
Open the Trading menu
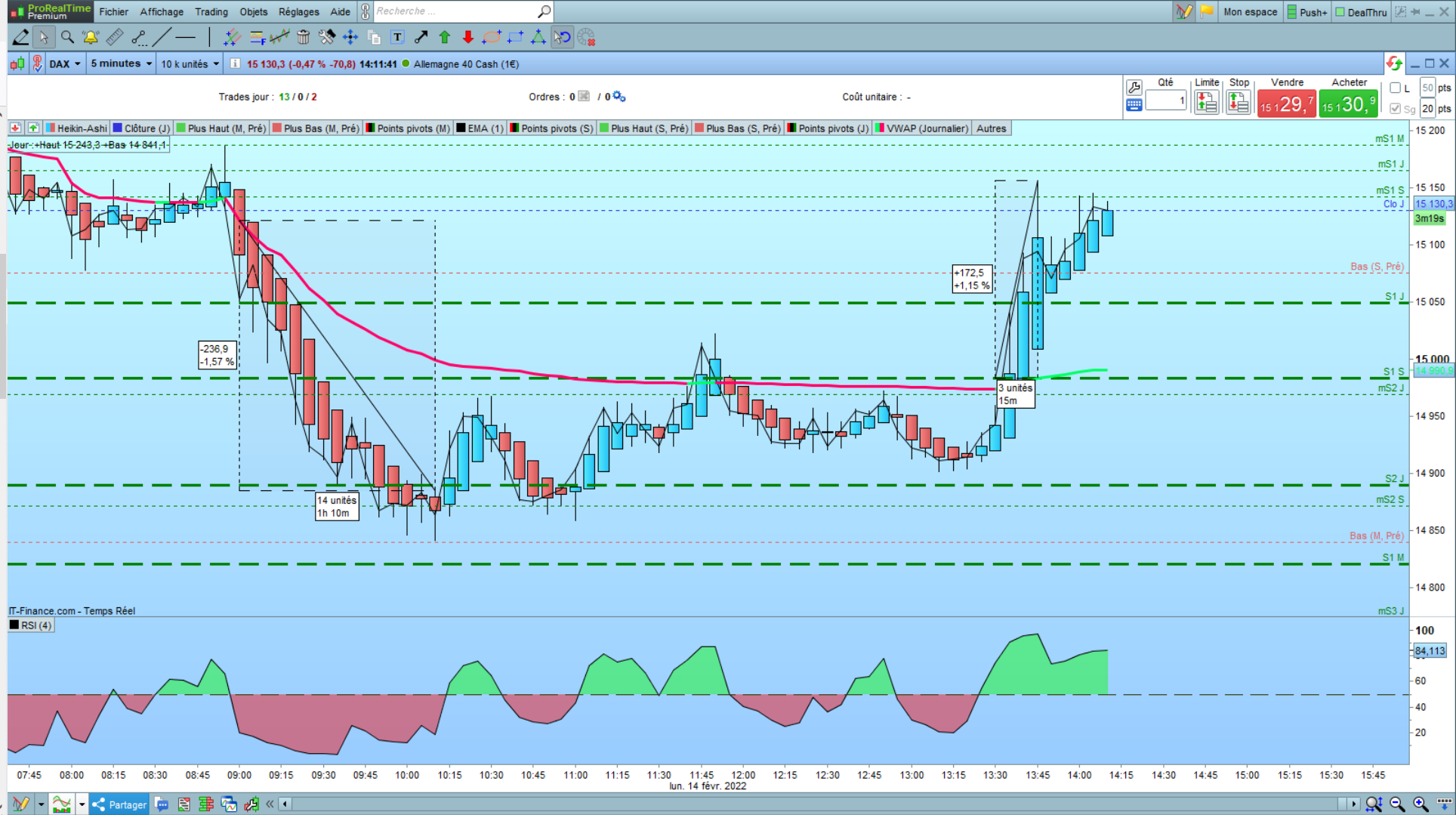click(211, 11)
